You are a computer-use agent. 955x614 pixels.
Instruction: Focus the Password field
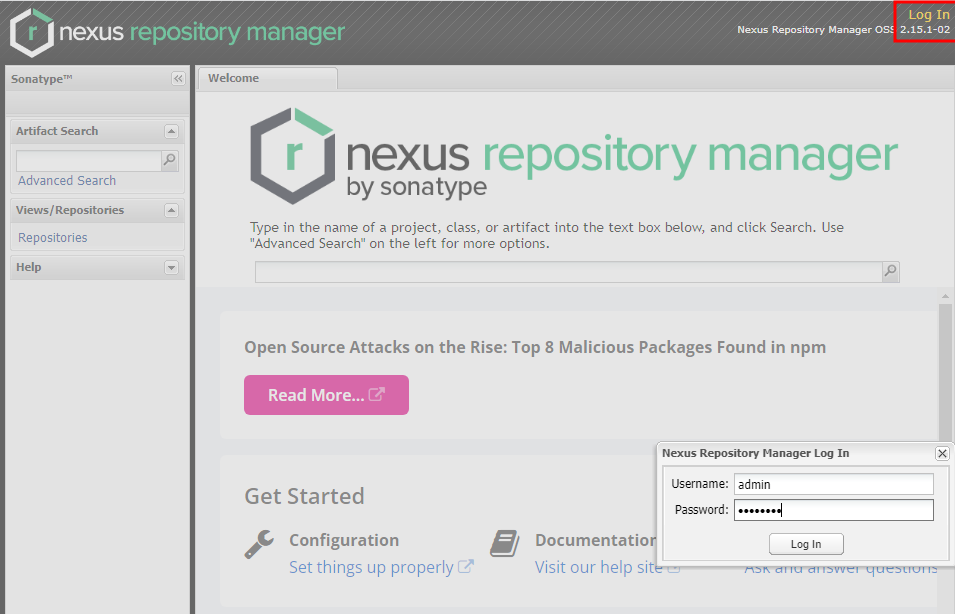(833, 510)
